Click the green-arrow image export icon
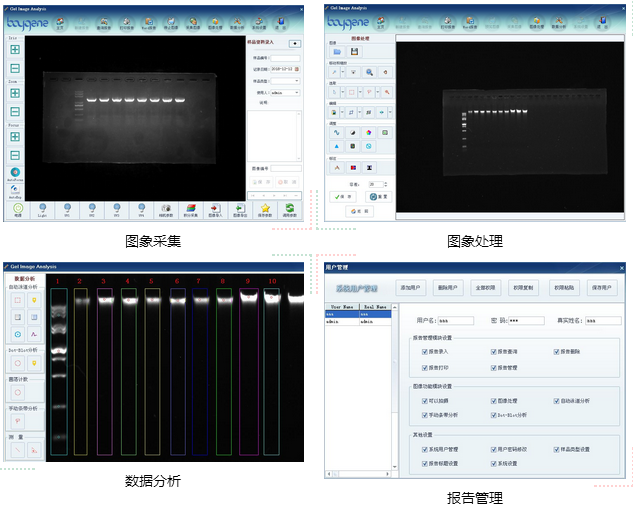 (240, 210)
